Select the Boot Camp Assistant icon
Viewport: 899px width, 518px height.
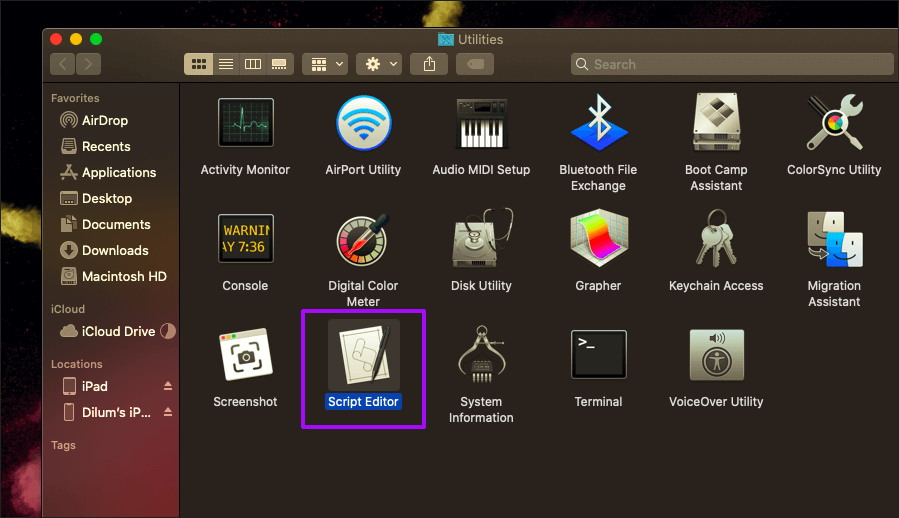[x=716, y=122]
